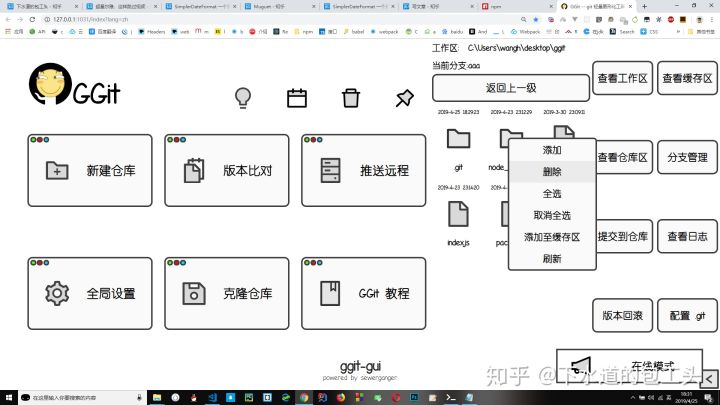Open a new browser tab with the plus
The height and width of the screenshot is (405, 720).
pyautogui.click(x=644, y=6)
